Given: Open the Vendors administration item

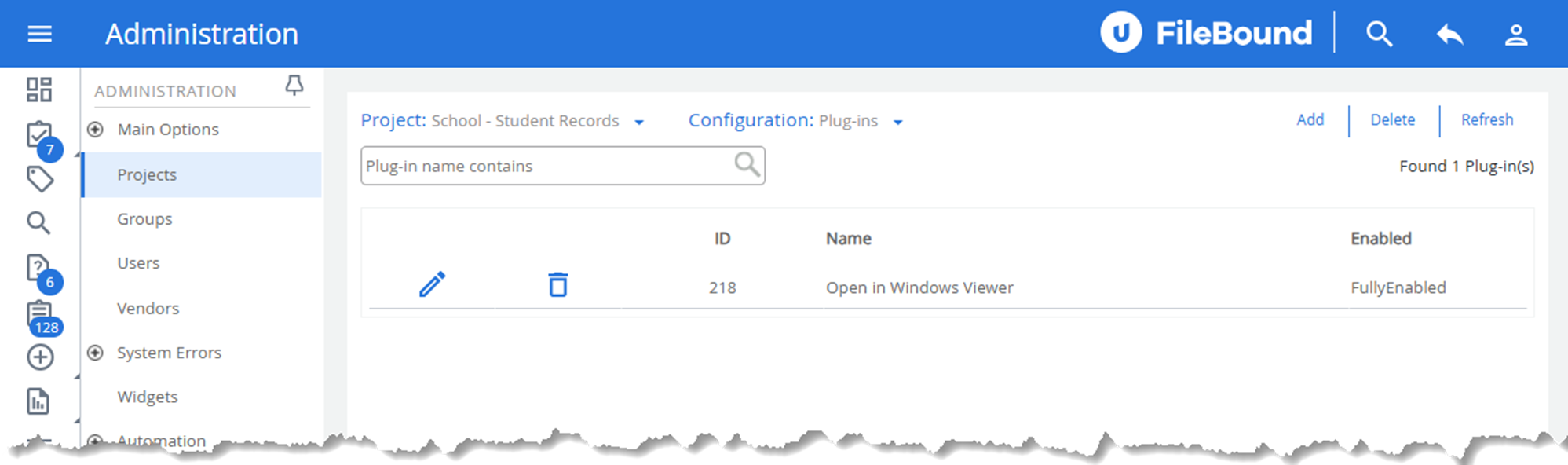Looking at the screenshot, I should 148,309.
